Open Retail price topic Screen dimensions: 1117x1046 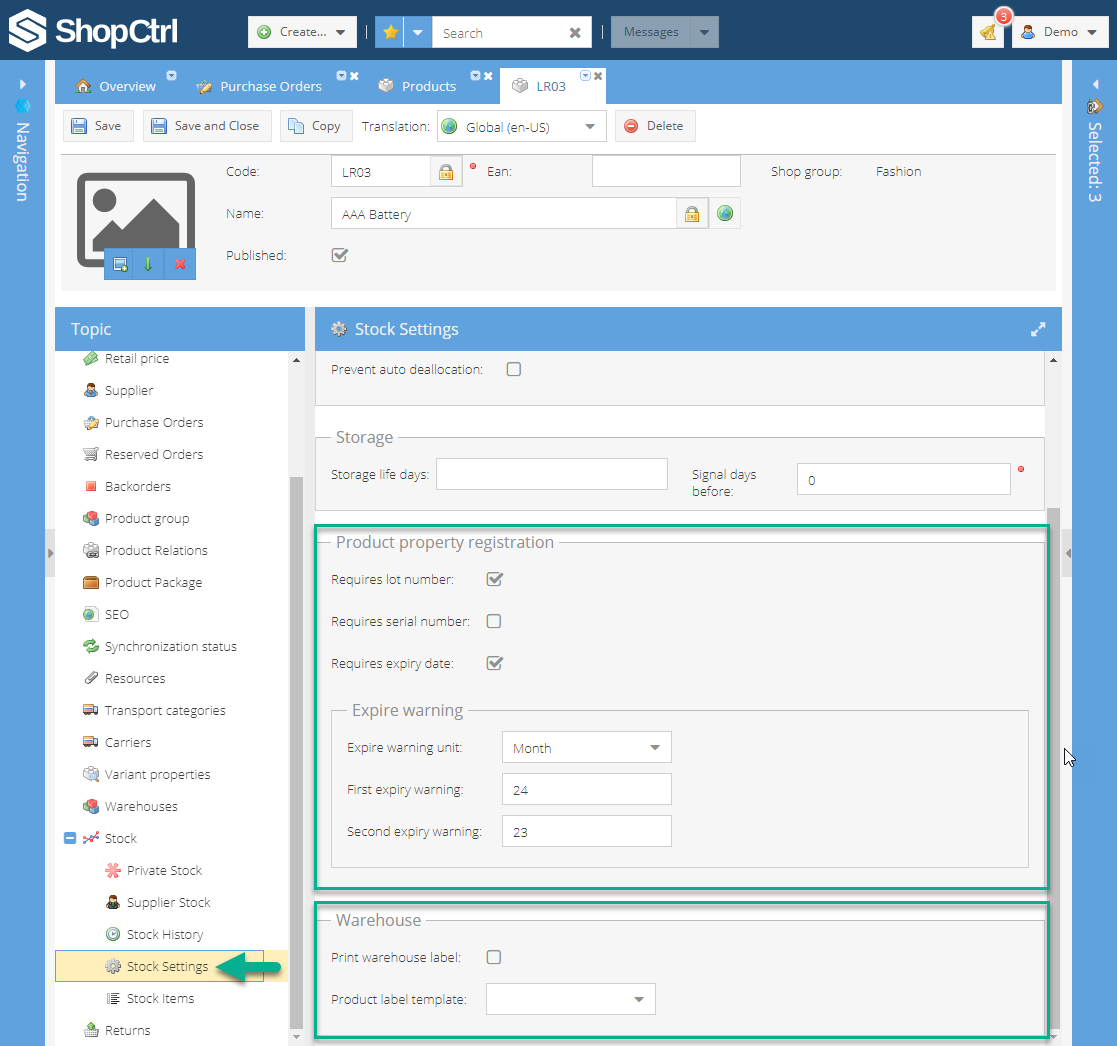coord(137,358)
